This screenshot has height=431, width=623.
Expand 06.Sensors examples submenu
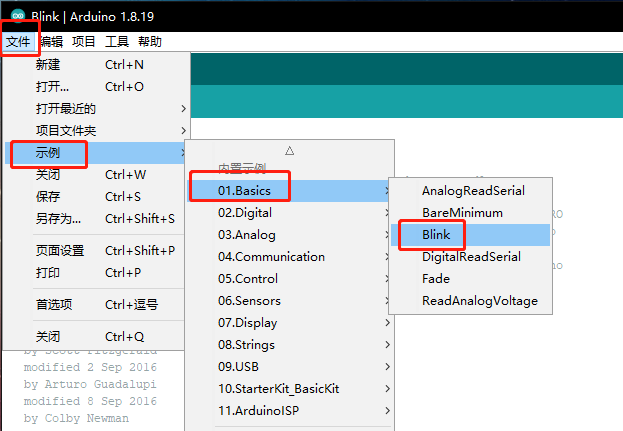click(x=290, y=301)
